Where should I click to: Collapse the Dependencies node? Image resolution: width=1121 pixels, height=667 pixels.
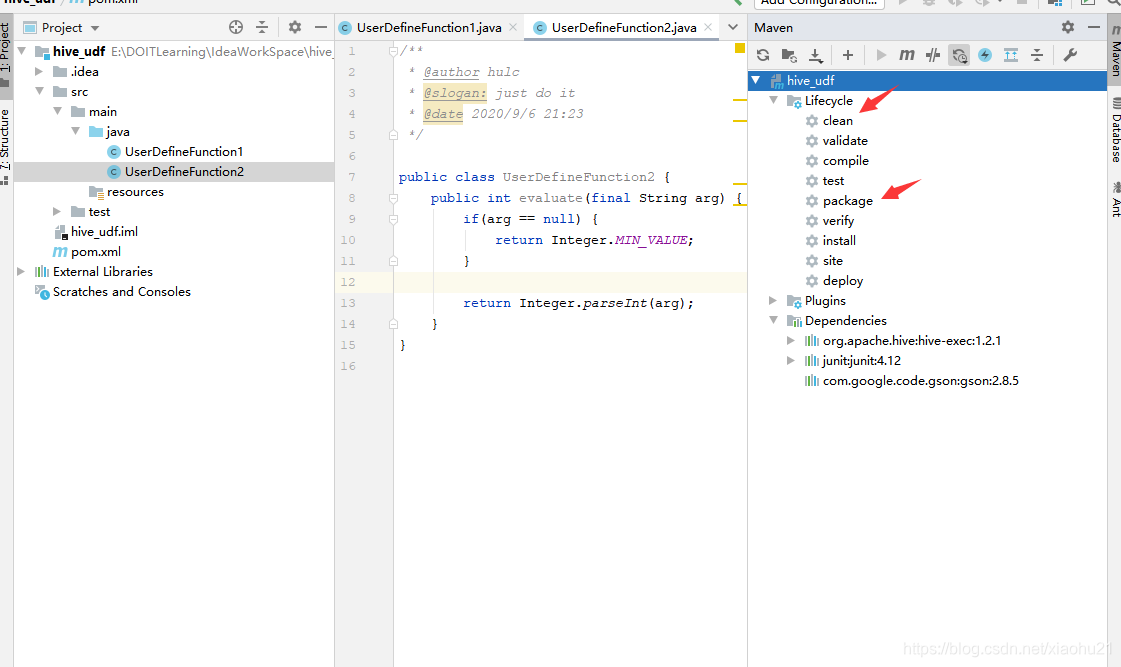tap(774, 320)
